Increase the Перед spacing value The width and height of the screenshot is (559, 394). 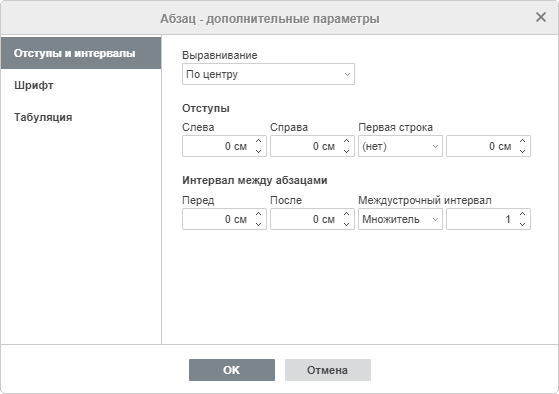pyautogui.click(x=259, y=214)
